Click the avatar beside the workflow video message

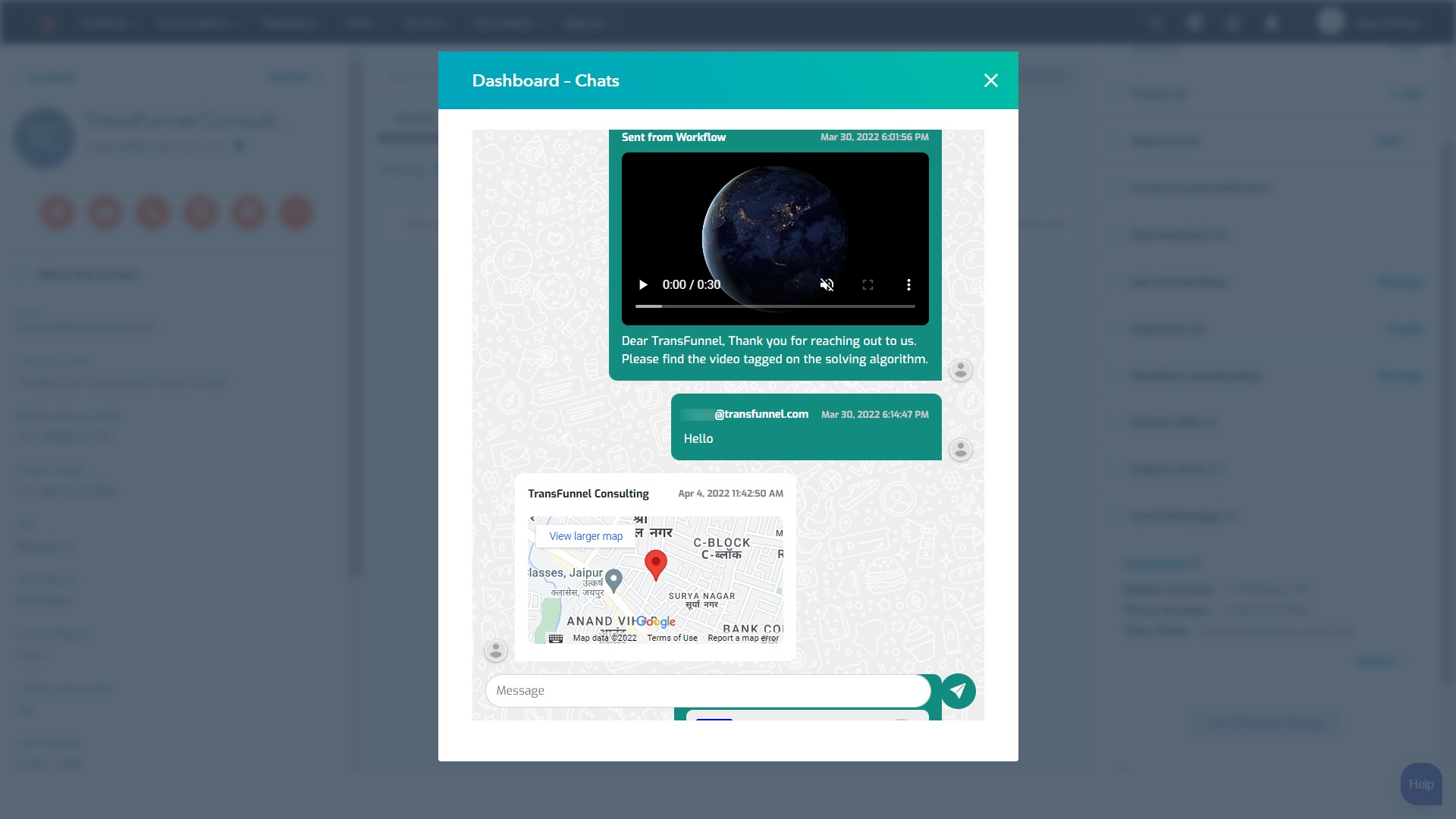click(961, 370)
